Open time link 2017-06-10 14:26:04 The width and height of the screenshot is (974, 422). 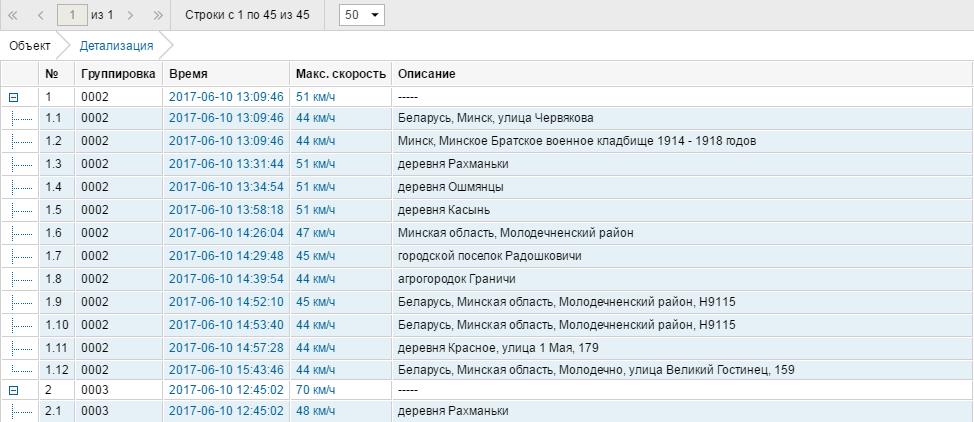click(x=227, y=233)
